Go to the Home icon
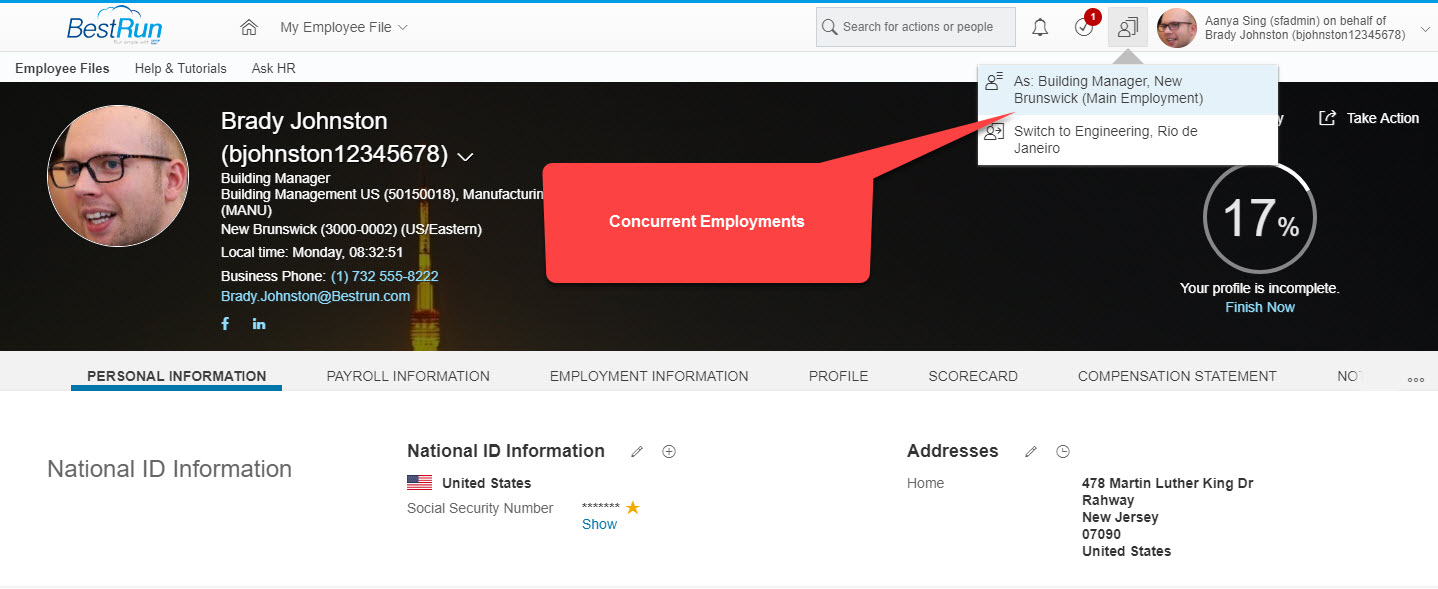 point(250,27)
